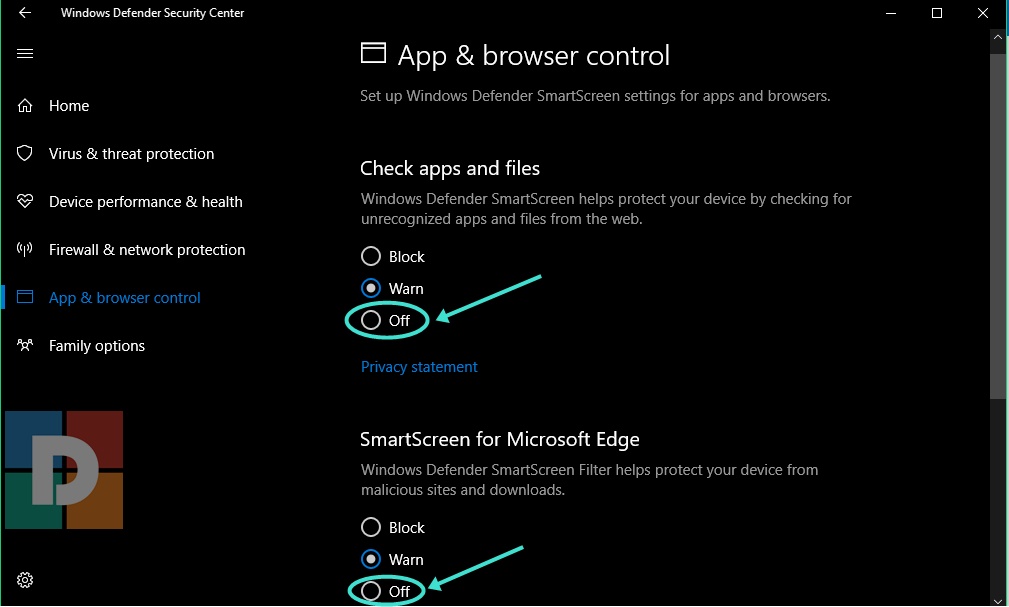Select Block under Check apps and files

click(x=371, y=257)
